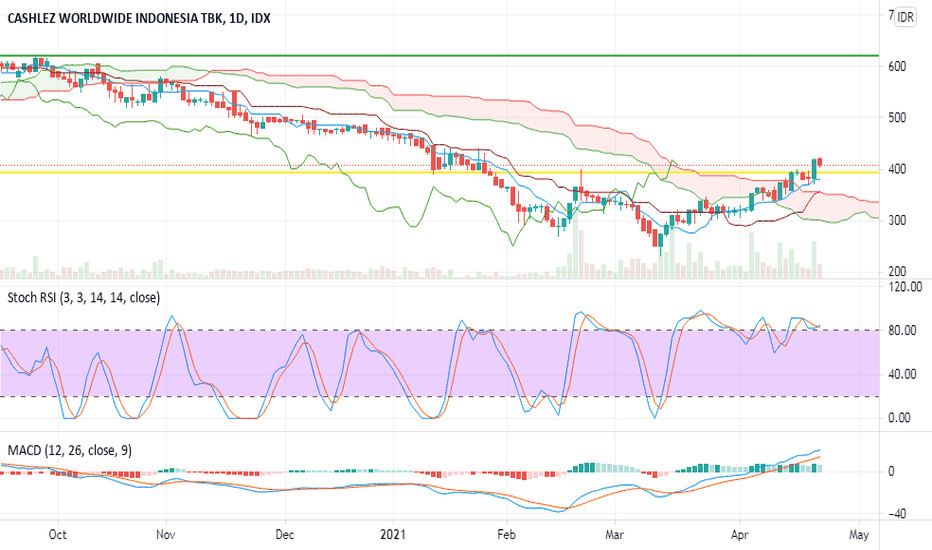932x550 pixels.
Task: Click the CASHLEZ WORLDWIDE INDONESIA TBK chart title
Action: (138, 18)
